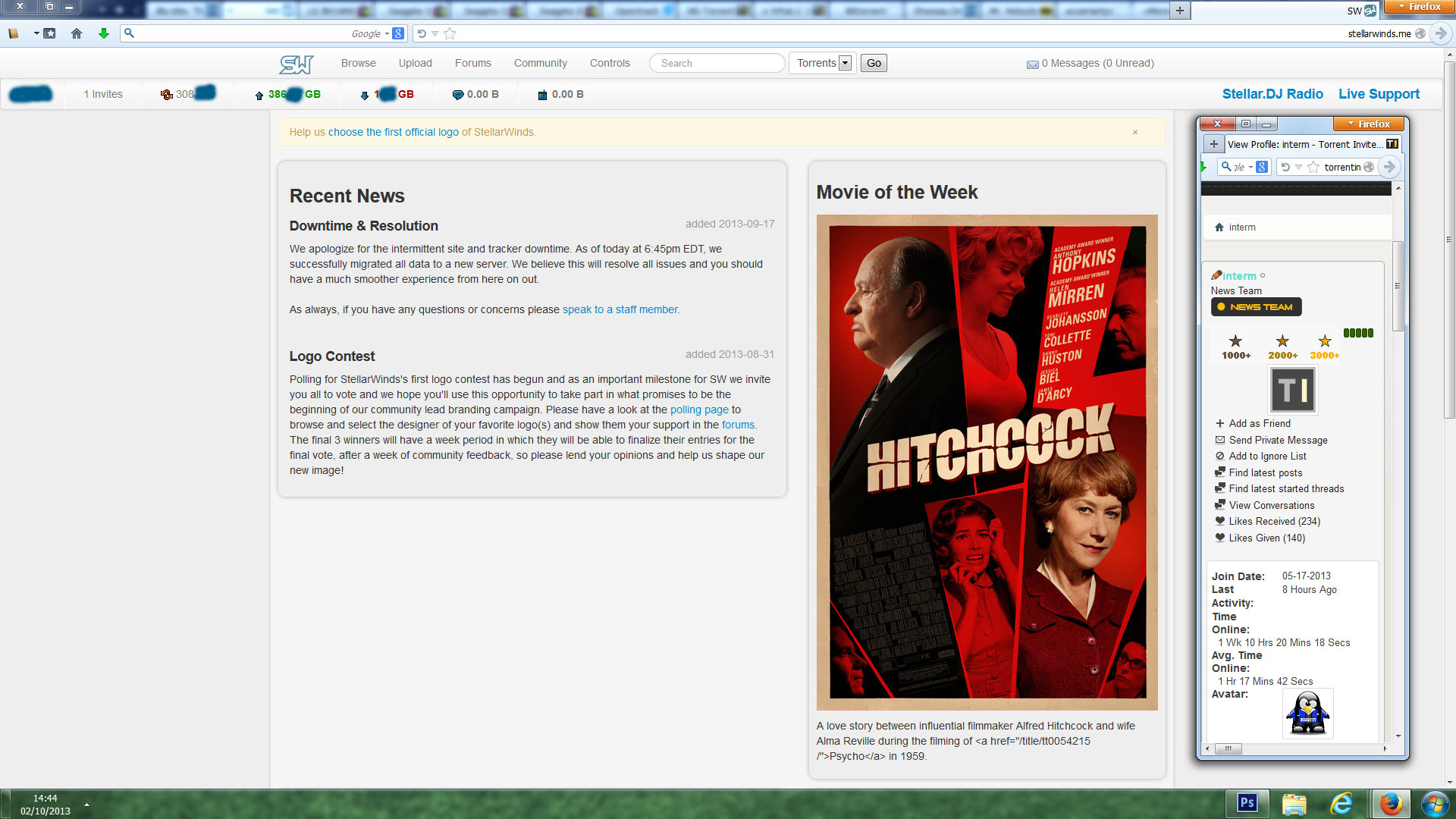This screenshot has height=819, width=1456.
Task: Click the go arrow beside stellarwinds.me
Action: click(1440, 33)
